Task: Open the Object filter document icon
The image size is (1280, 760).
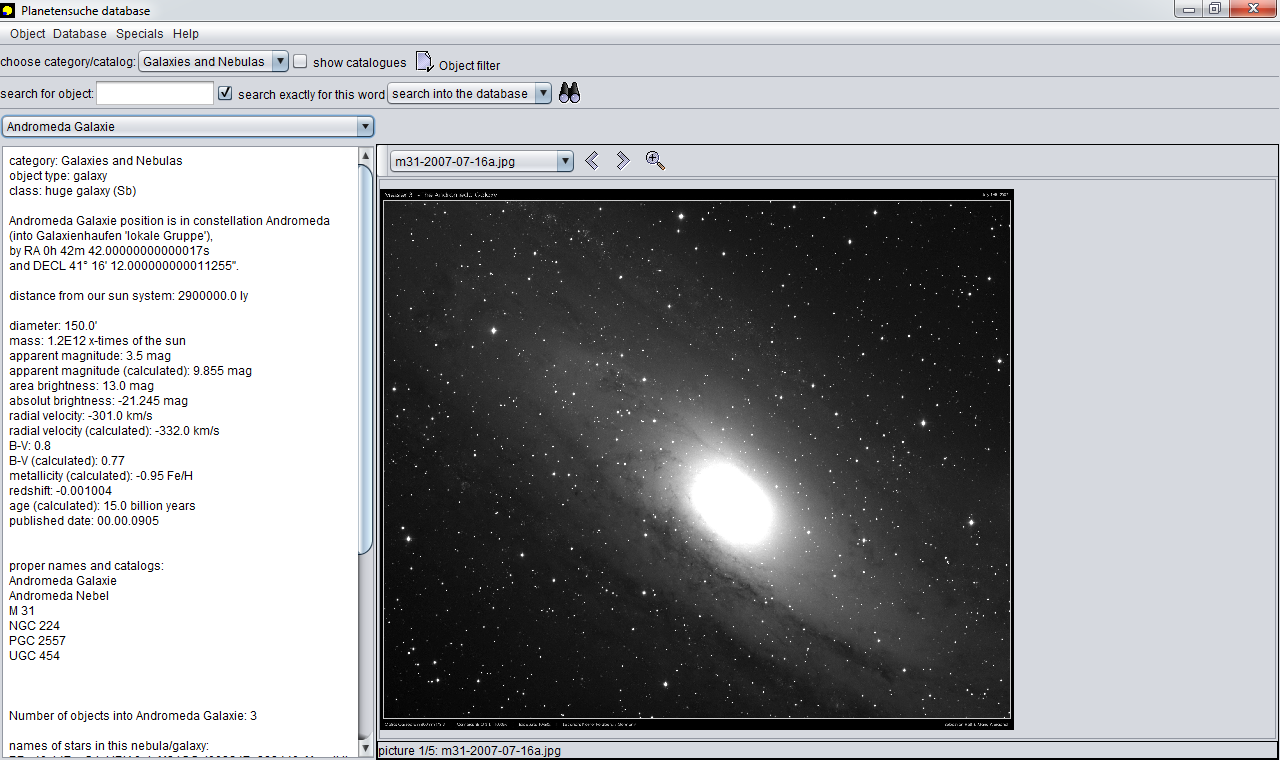Action: 424,62
